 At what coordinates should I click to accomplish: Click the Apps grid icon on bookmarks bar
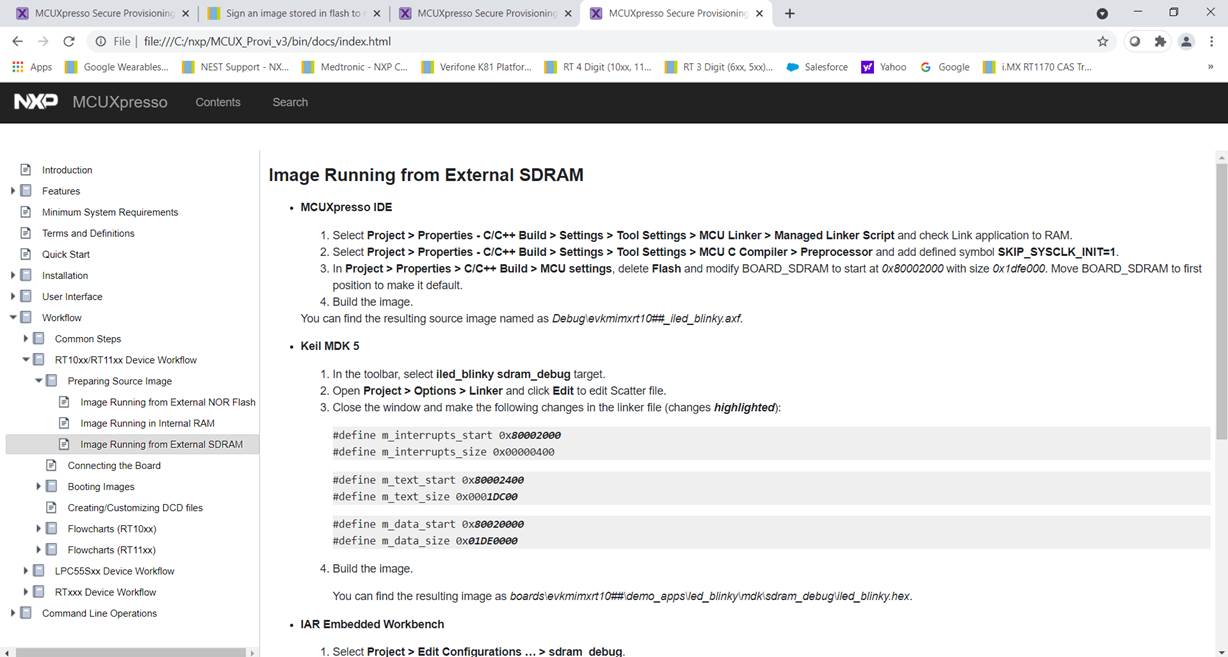click(18, 67)
